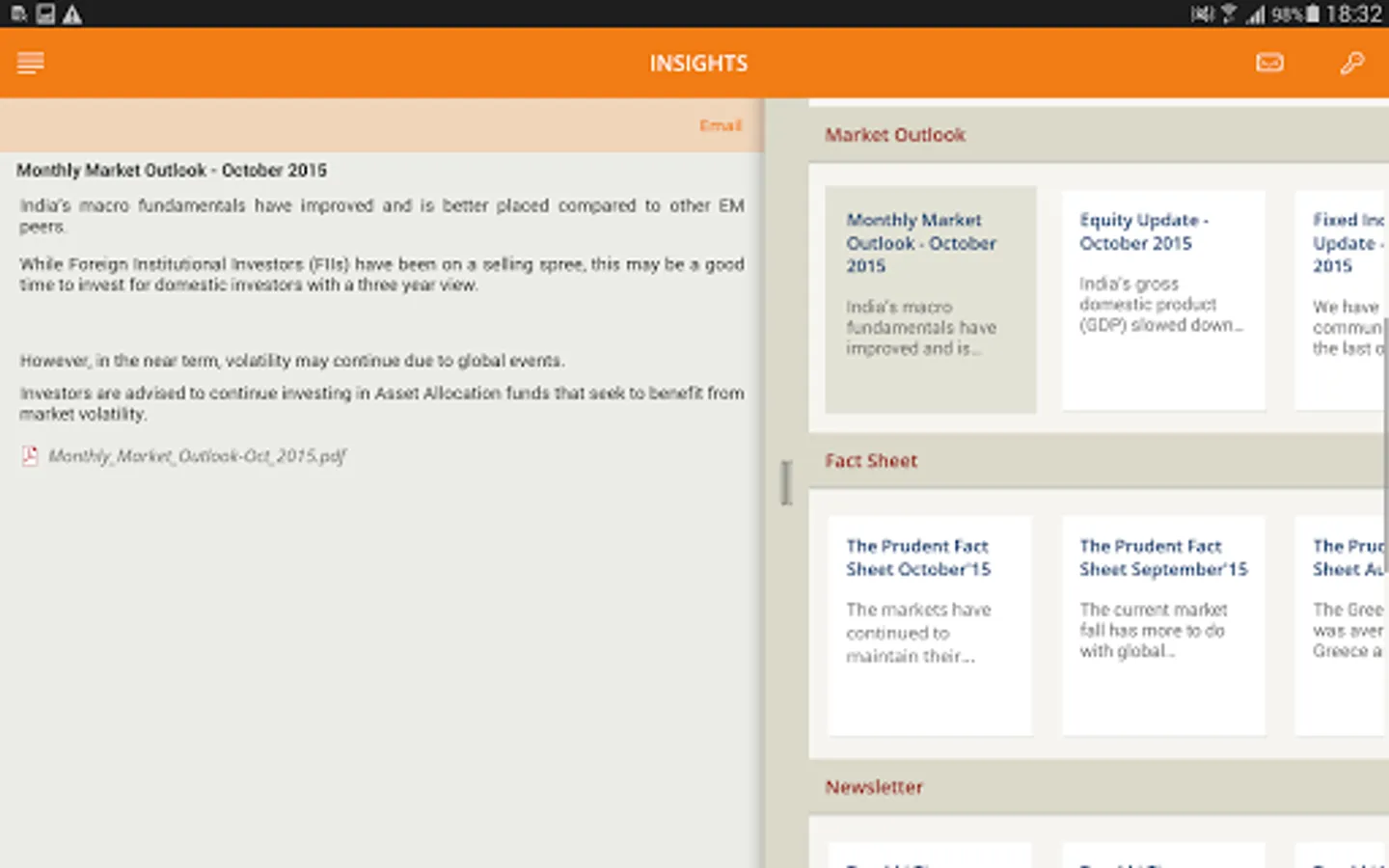
Task: Tap the mail envelope icon in header
Action: pyautogui.click(x=1269, y=64)
